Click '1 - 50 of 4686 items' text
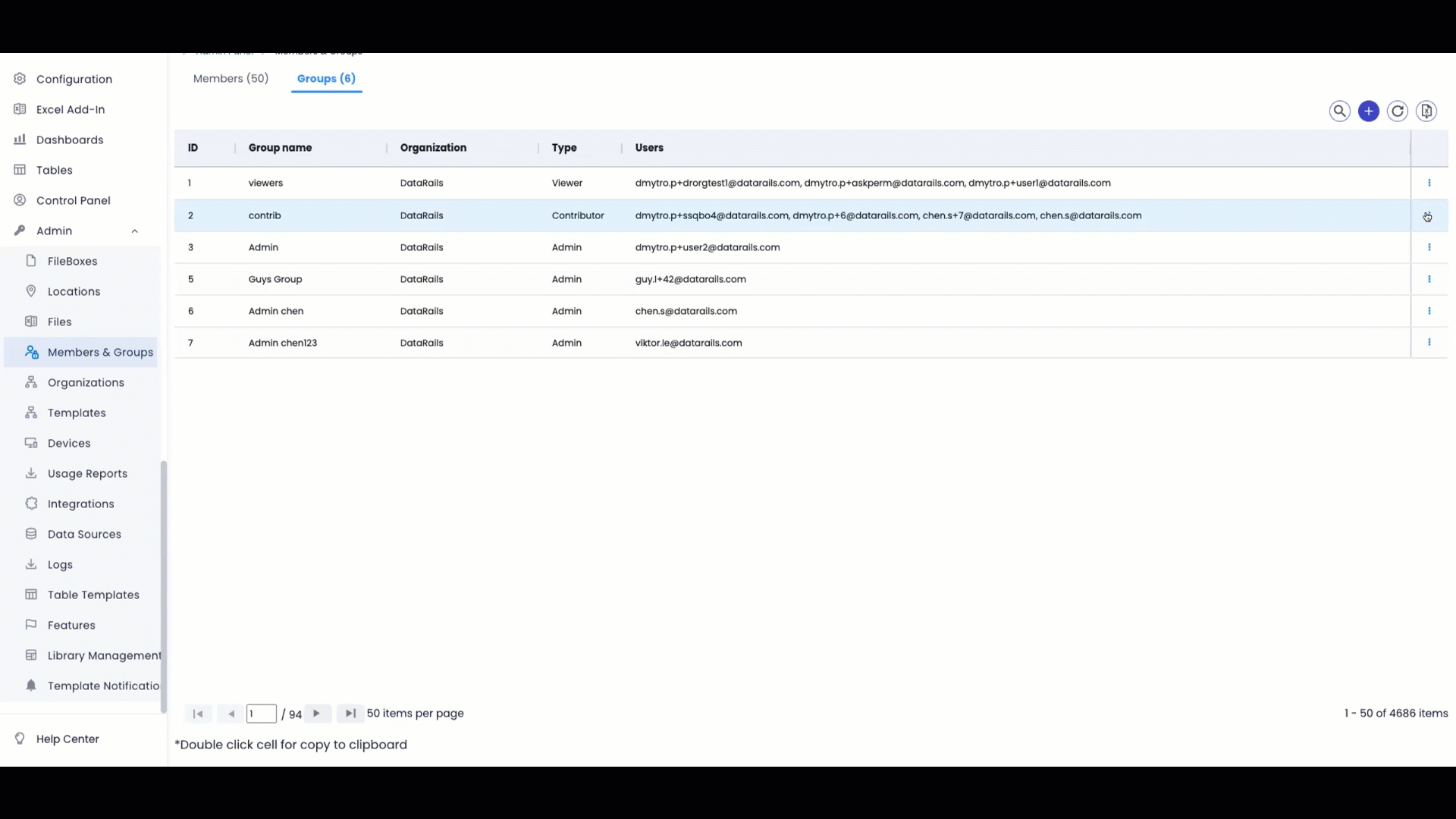 tap(1396, 714)
